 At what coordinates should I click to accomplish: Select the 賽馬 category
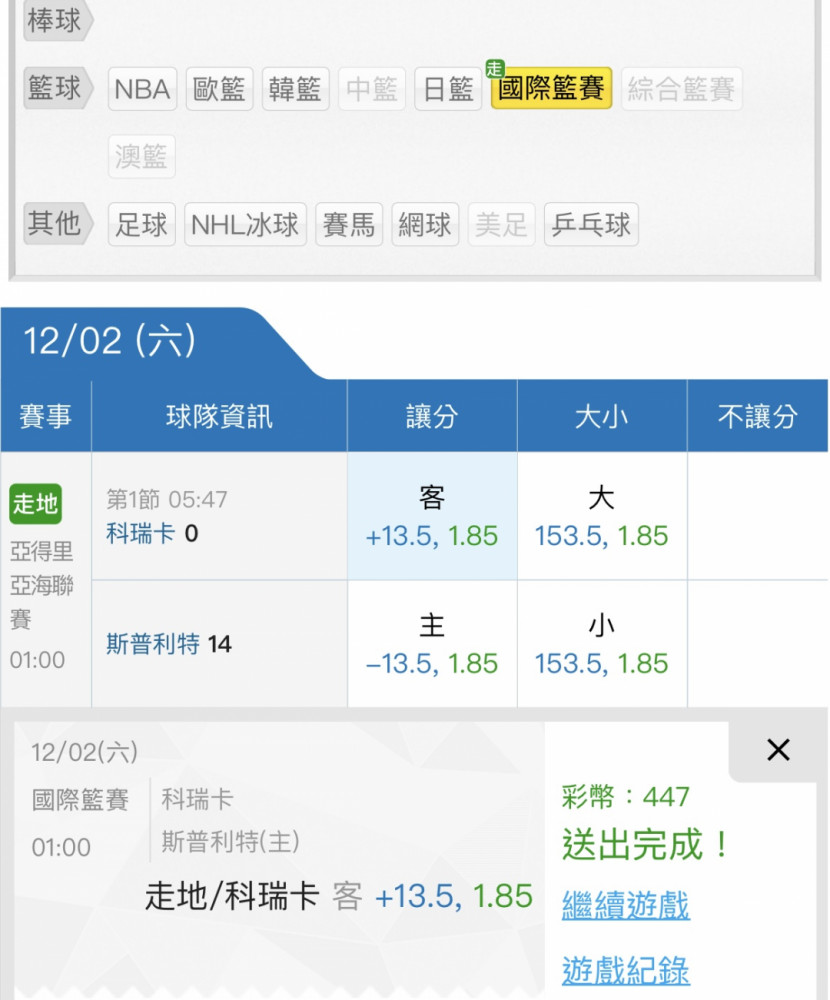click(349, 224)
